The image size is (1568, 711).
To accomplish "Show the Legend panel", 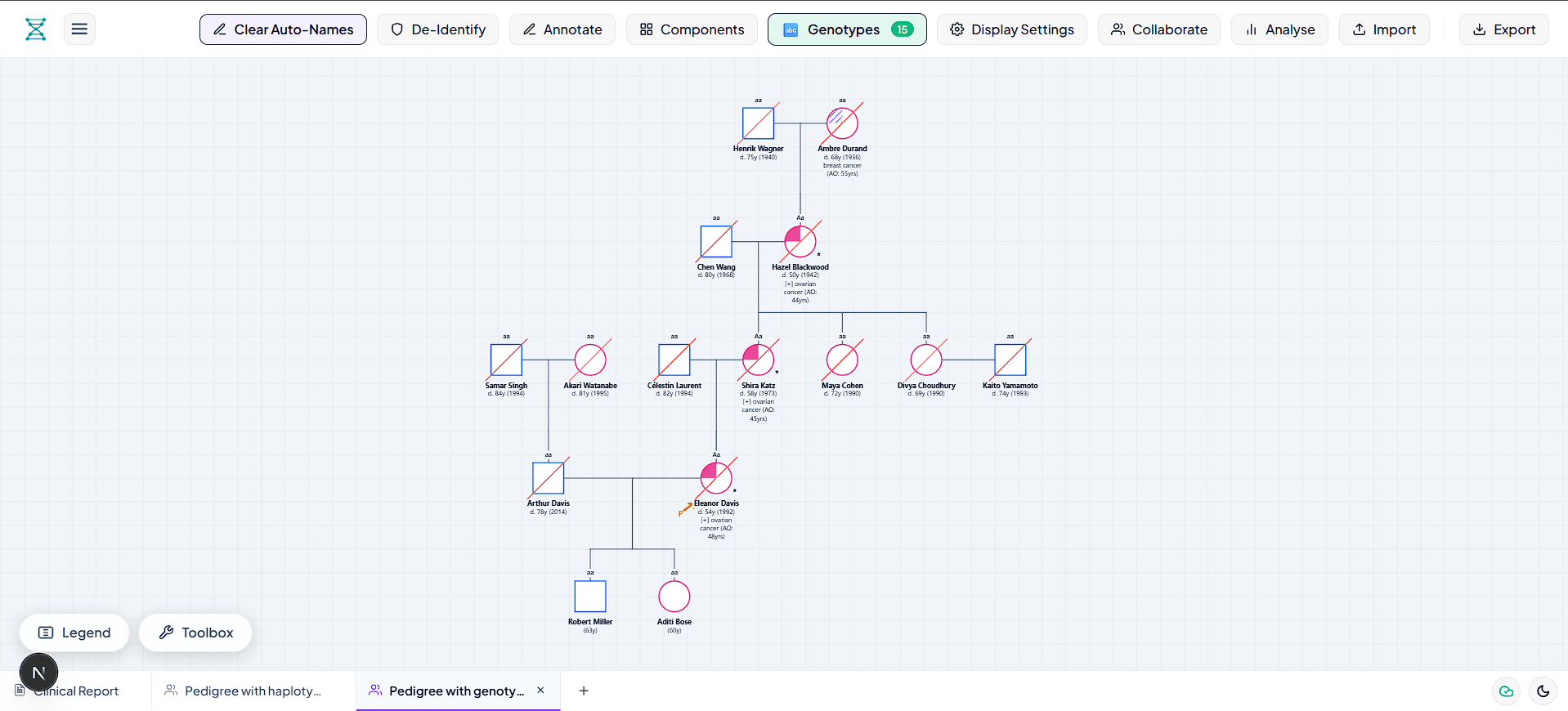I will 74,633.
